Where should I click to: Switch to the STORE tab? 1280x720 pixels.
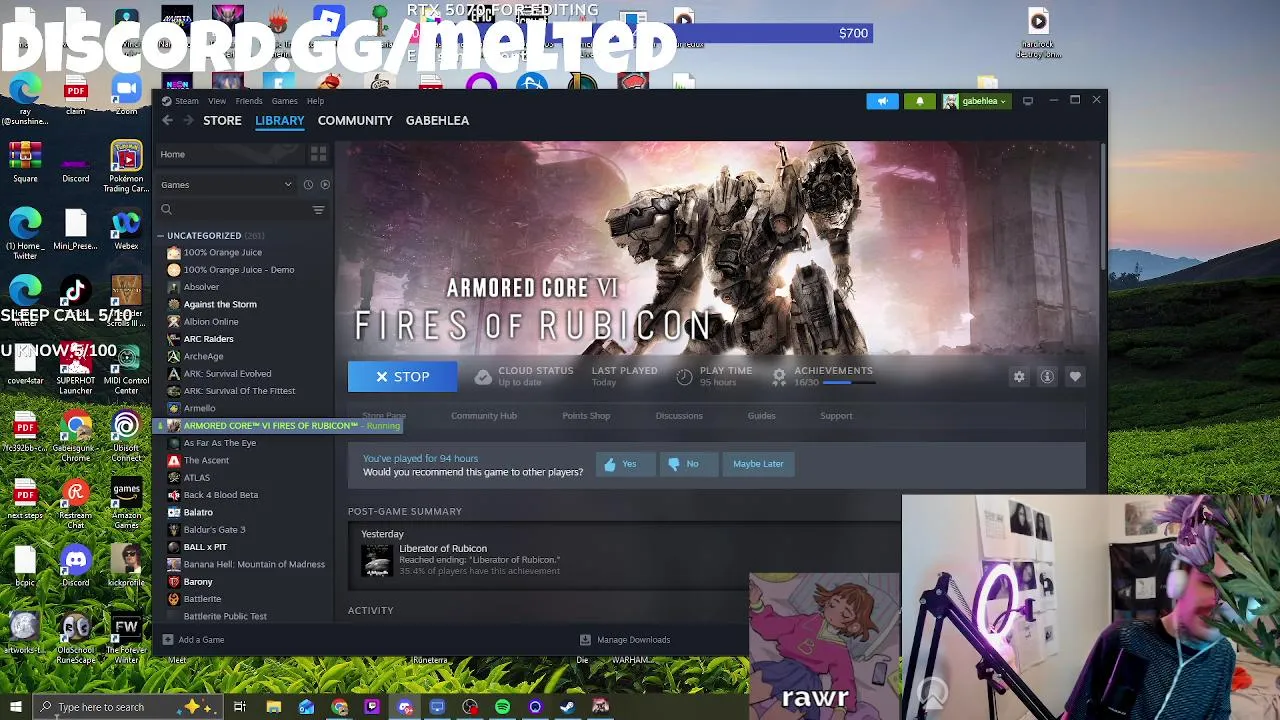[x=222, y=120]
